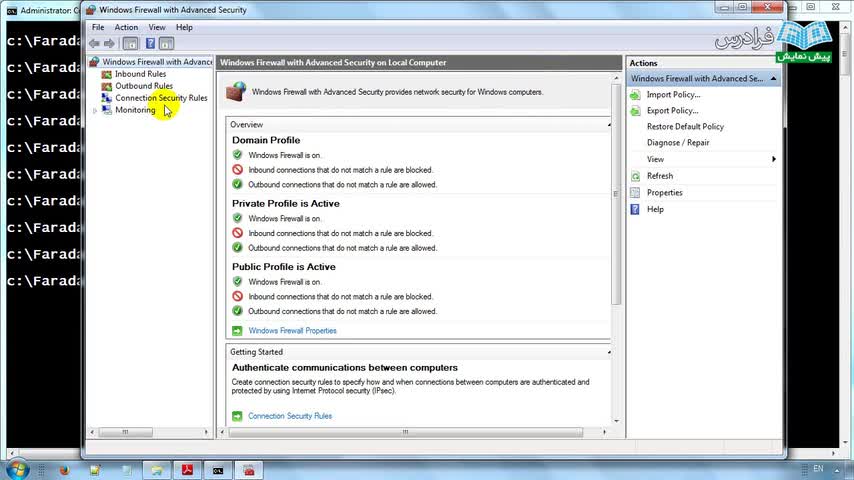Click Import Policy... action
This screenshot has height=480, width=854.
point(673,95)
